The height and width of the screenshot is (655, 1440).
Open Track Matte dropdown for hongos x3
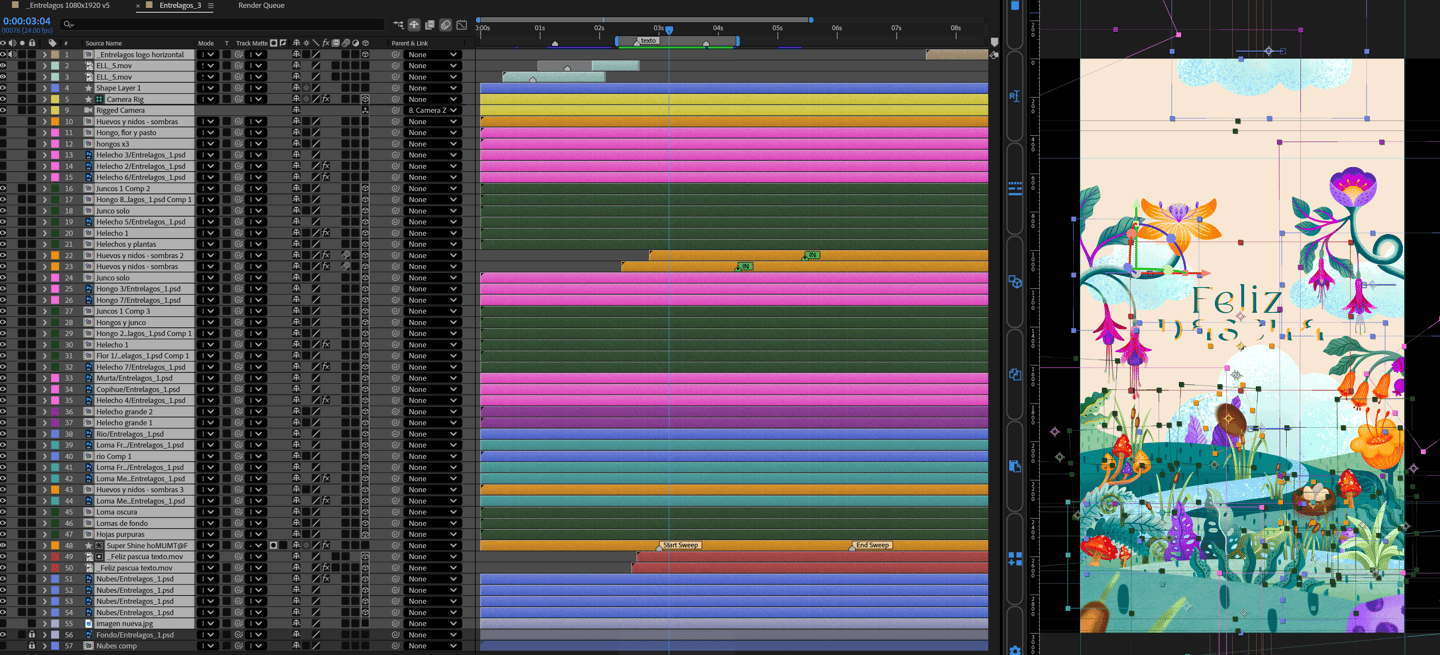click(256, 143)
